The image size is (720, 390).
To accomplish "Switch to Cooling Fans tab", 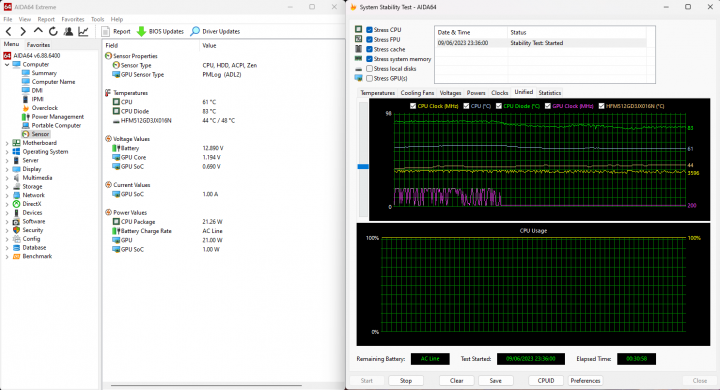I will click(417, 93).
